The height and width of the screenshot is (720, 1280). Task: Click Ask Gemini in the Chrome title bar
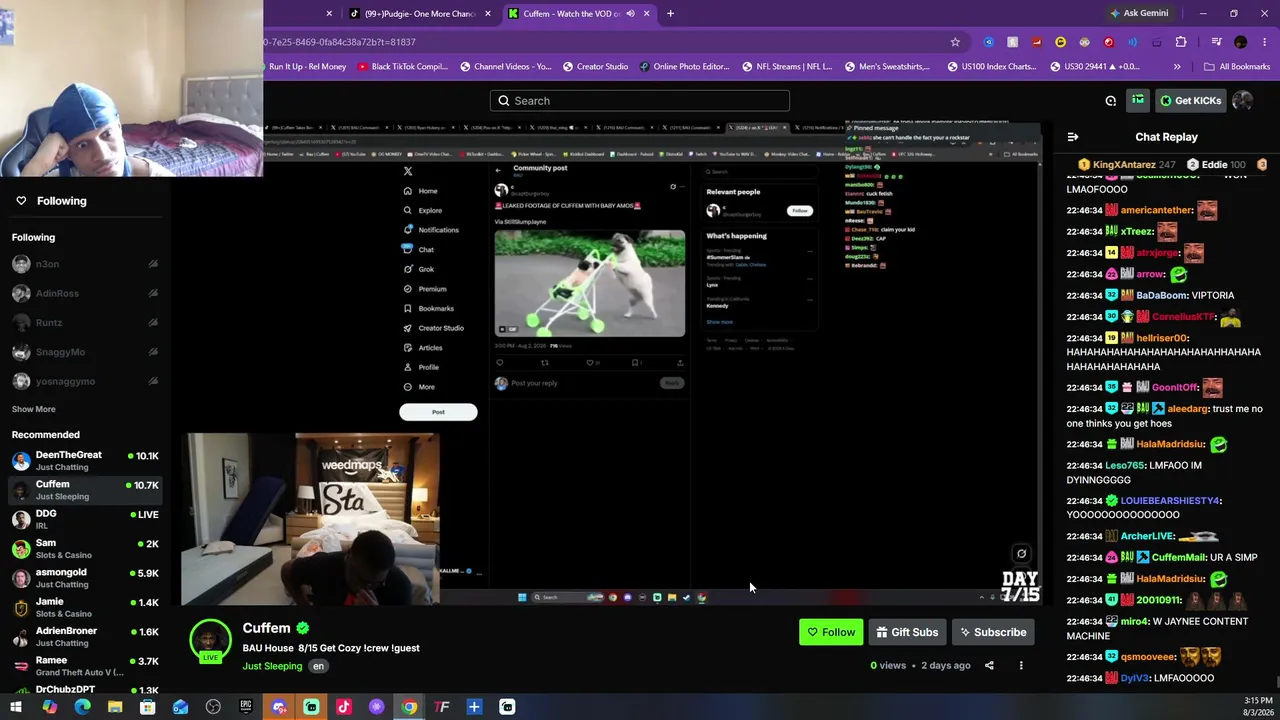pos(1139,14)
